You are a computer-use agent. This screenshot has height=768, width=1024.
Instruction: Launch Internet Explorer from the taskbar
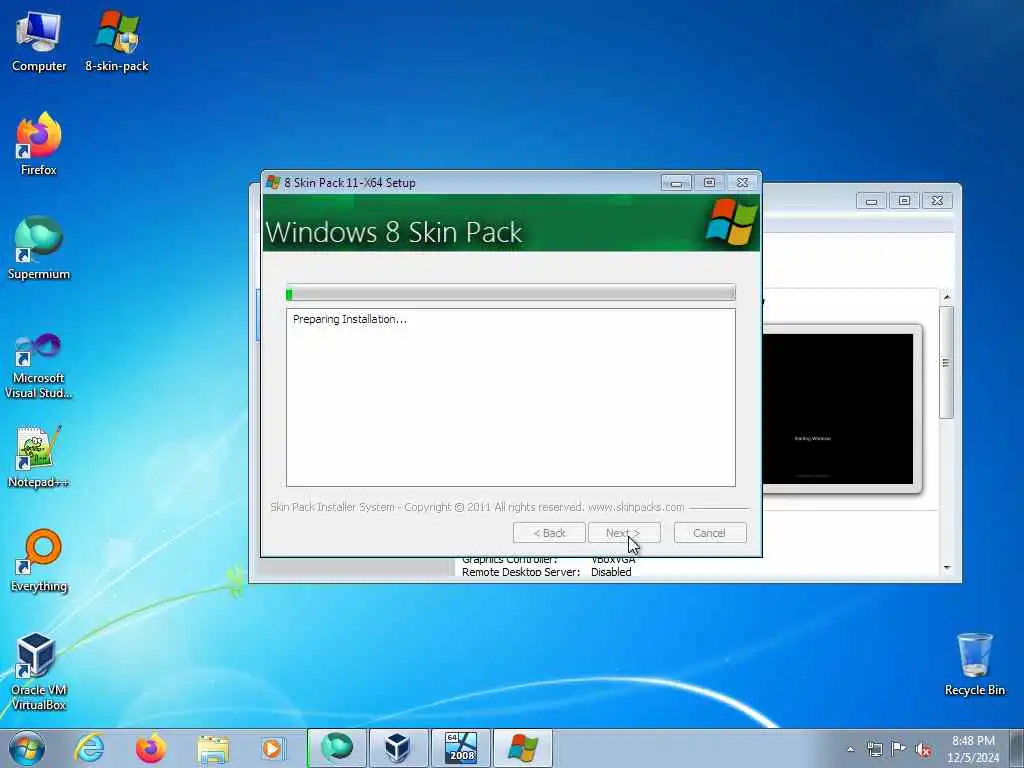click(x=89, y=748)
